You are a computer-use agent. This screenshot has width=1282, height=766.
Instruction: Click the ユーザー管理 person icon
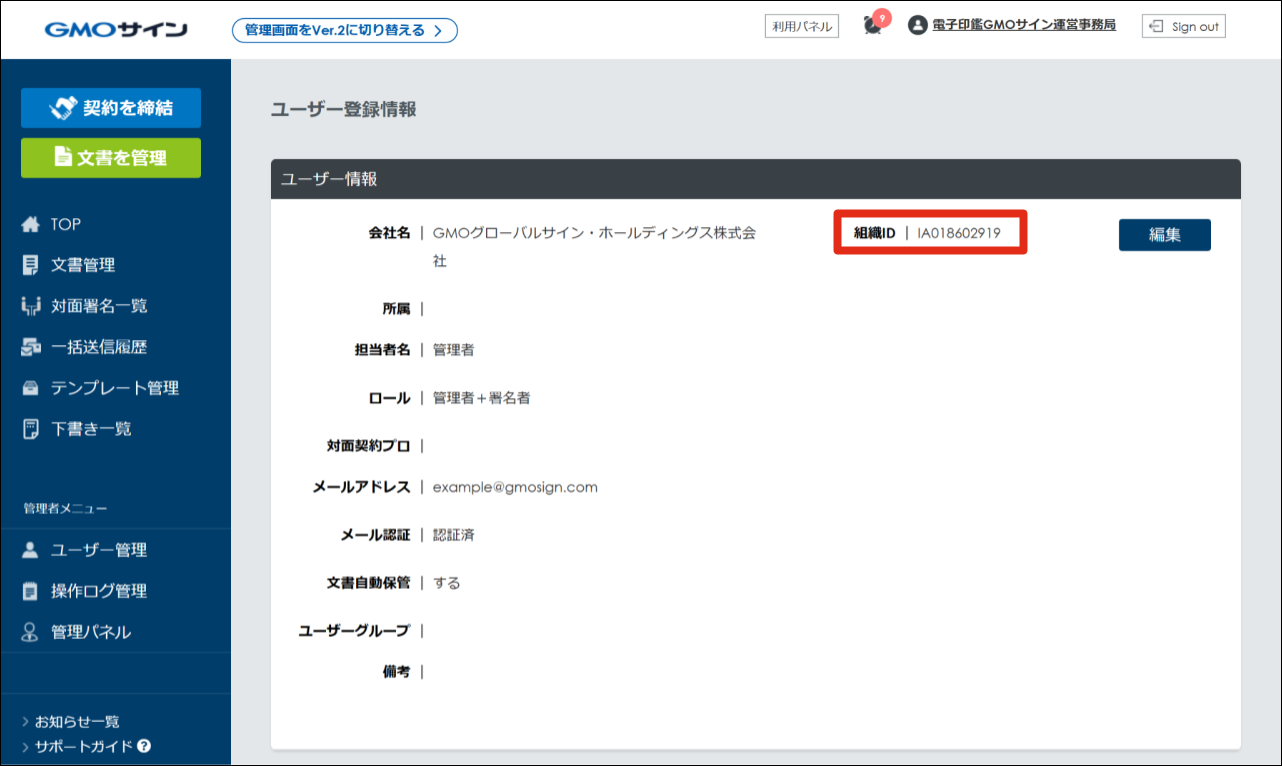[x=30, y=550]
